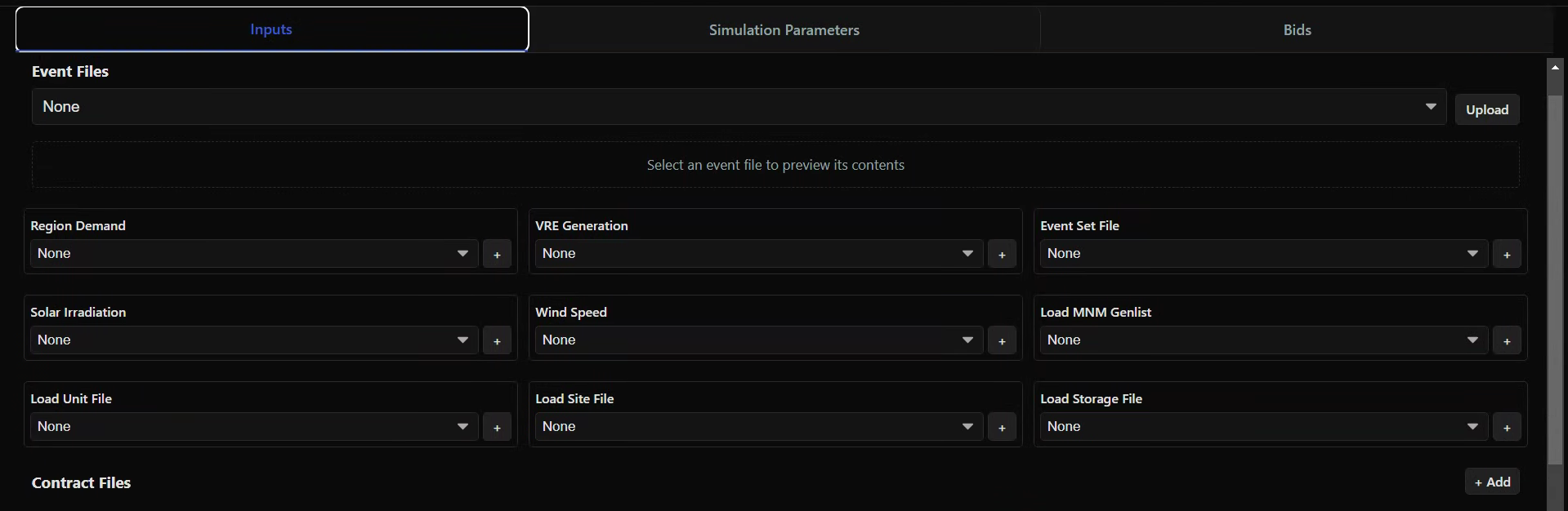The width and height of the screenshot is (1568, 511).
Task: Open the Wind Speed dropdown
Action: point(758,340)
